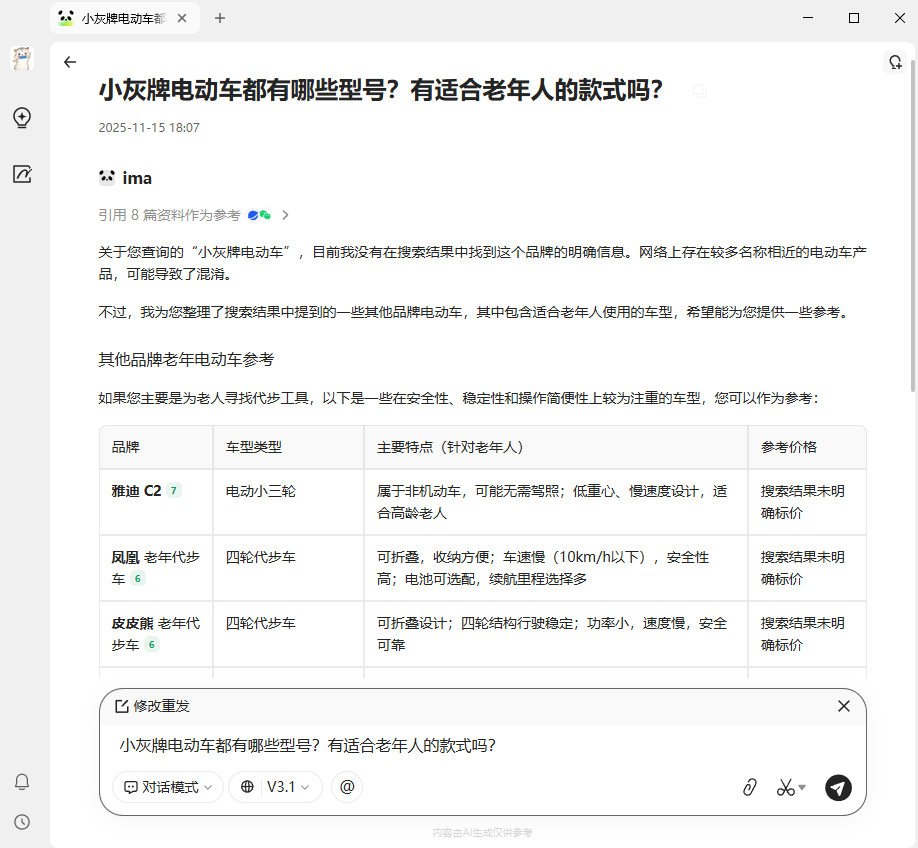Open history clock icon in sidebar

click(22, 822)
